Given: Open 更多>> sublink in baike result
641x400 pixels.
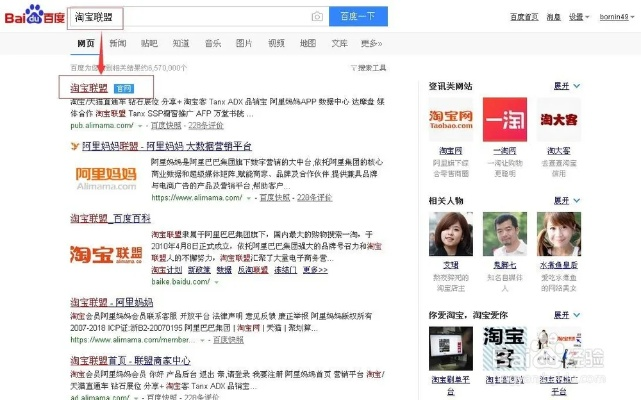Looking at the screenshot, I should (x=315, y=270).
